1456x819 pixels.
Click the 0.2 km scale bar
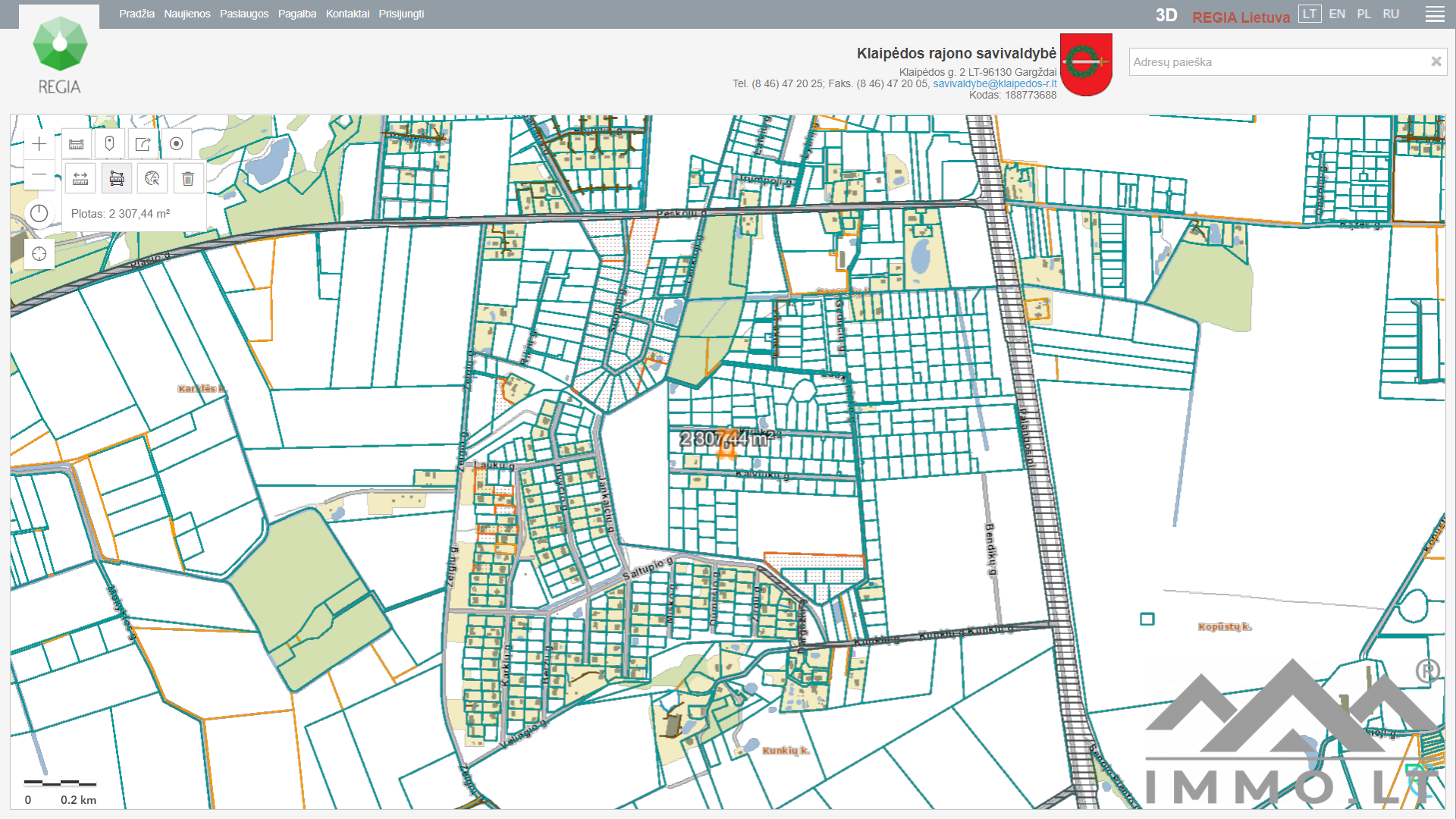tap(61, 783)
